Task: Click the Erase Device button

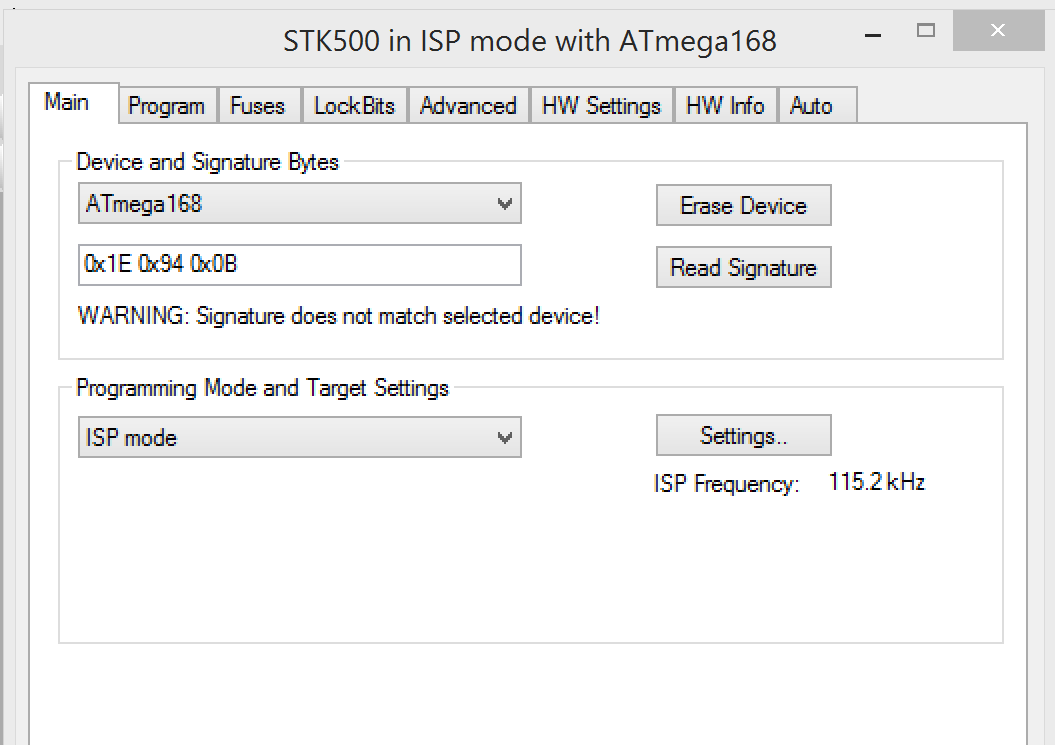Action: (743, 206)
